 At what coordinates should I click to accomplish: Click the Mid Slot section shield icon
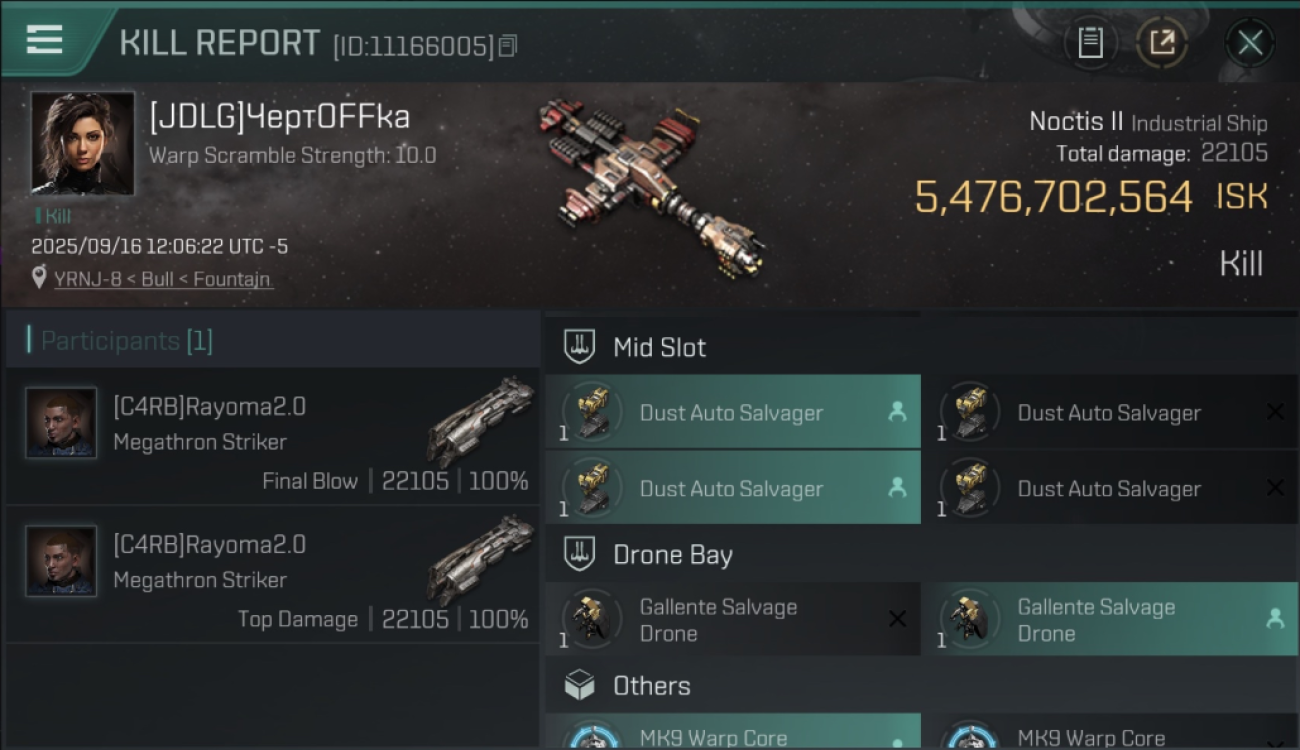(579, 347)
